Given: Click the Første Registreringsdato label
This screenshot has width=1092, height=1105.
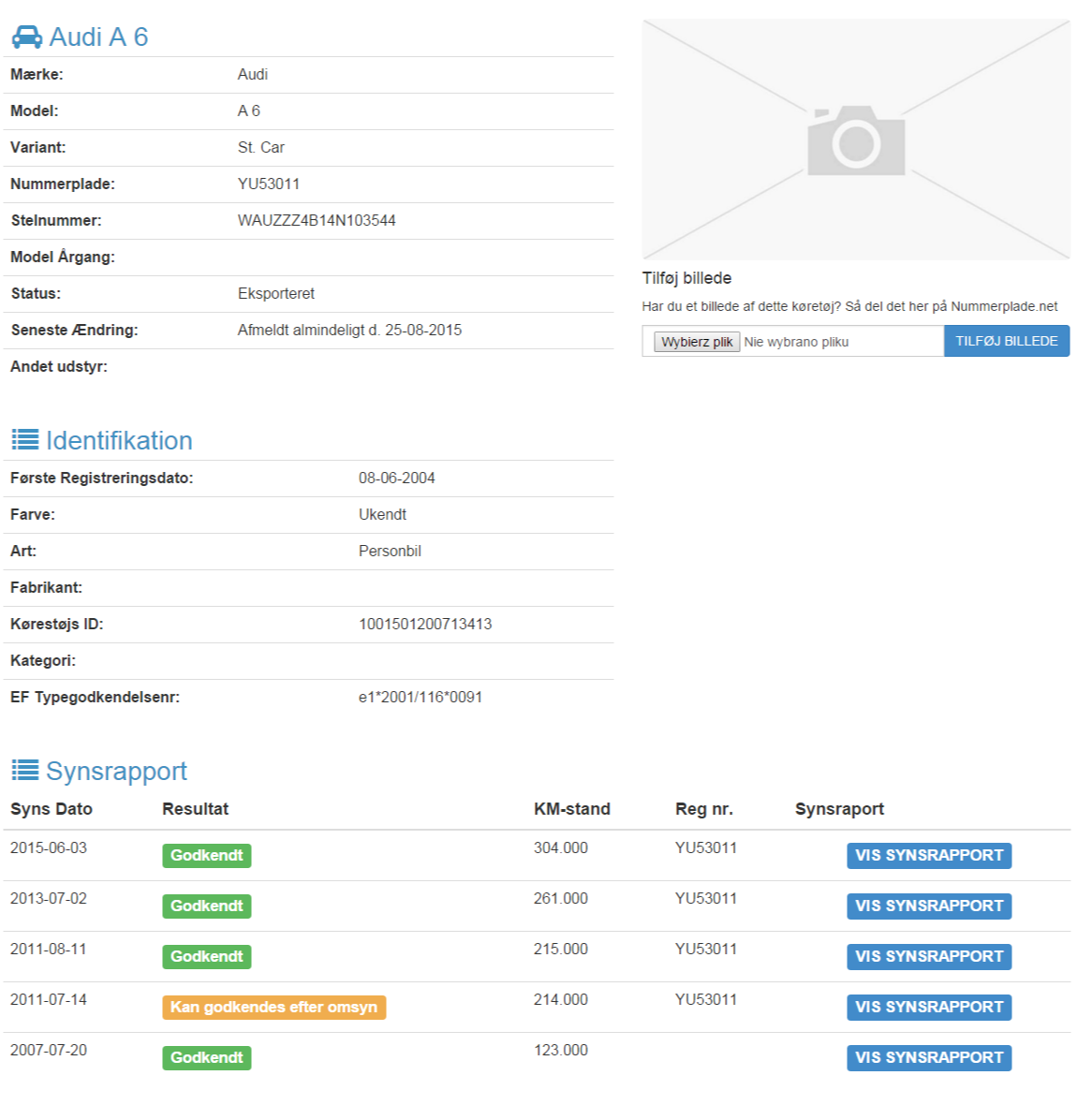Looking at the screenshot, I should pos(101,479).
